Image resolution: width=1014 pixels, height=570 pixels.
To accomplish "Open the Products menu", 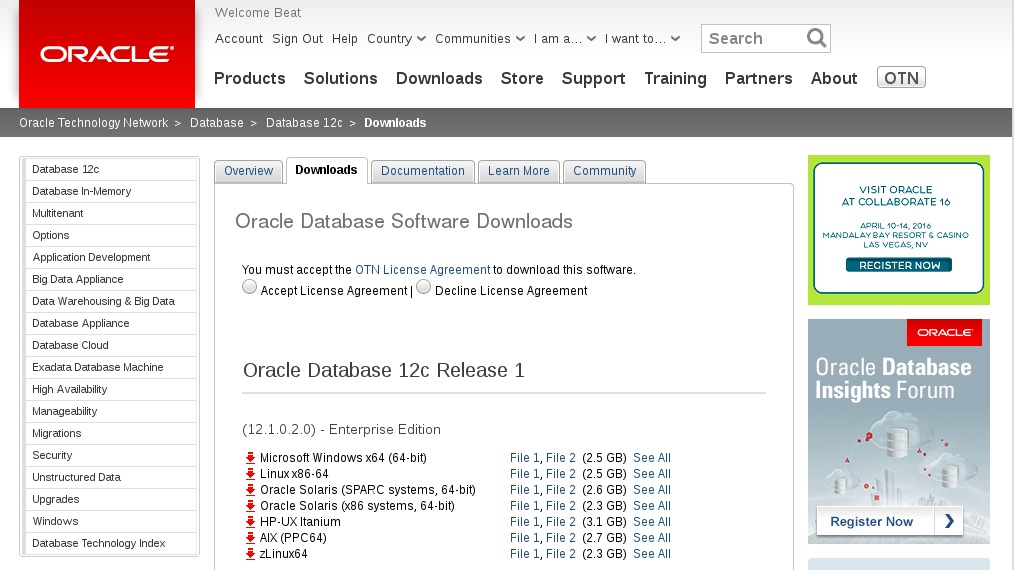I will tap(250, 78).
